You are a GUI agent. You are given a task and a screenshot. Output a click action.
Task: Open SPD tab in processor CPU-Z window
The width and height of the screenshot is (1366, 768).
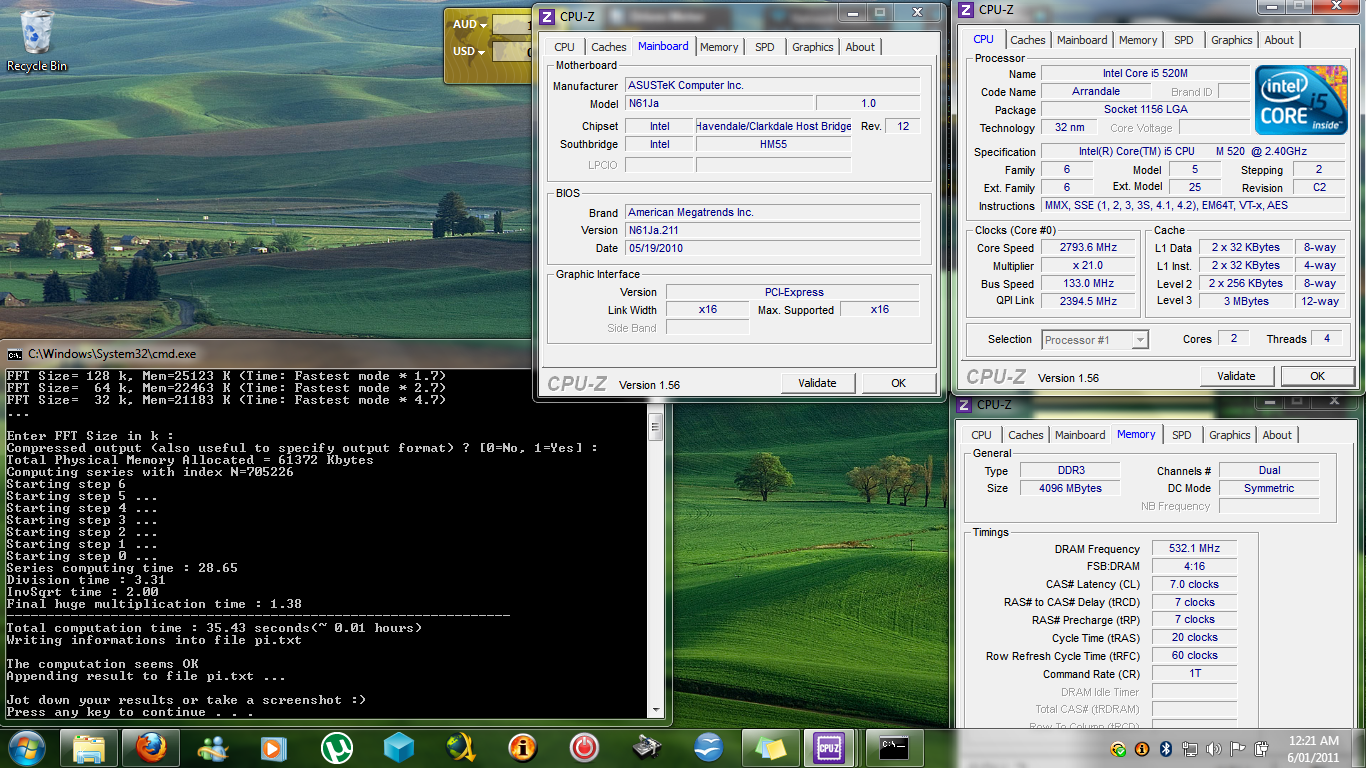click(x=1184, y=40)
